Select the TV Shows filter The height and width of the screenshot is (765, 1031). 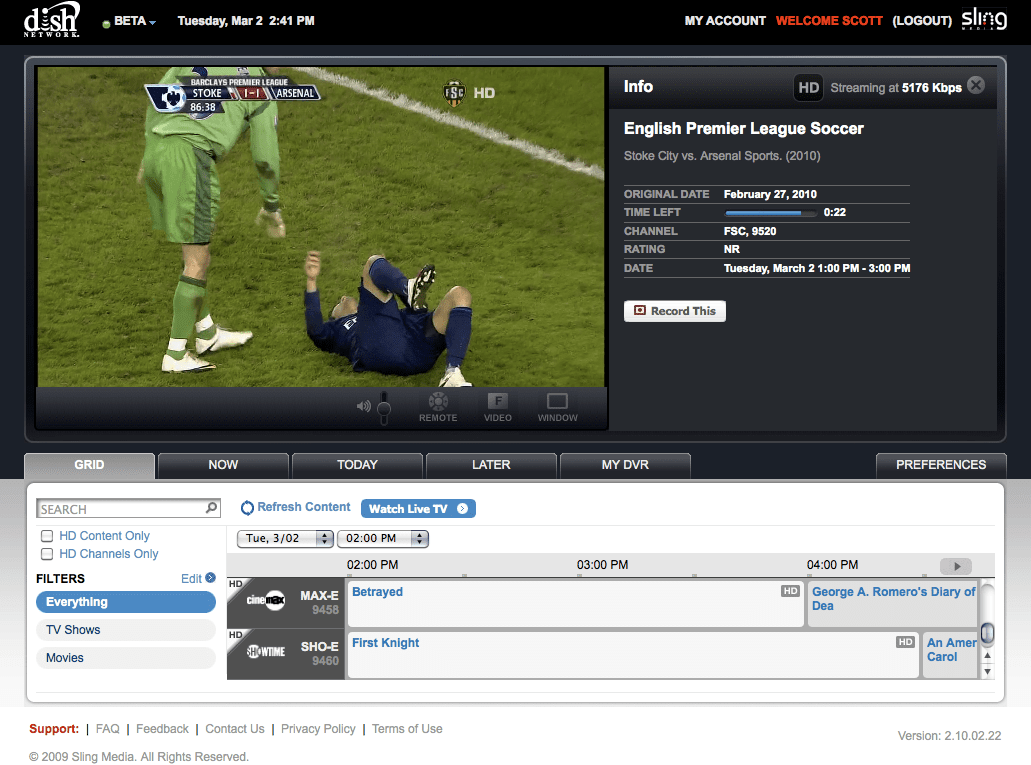[126, 630]
